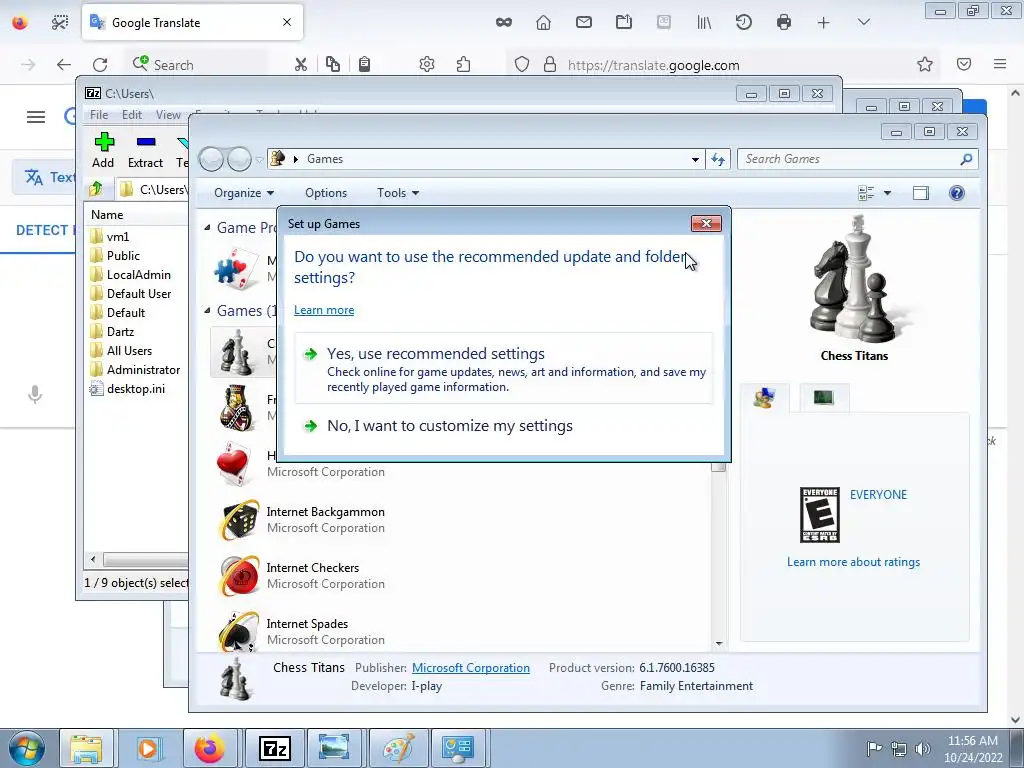
Task: Open the change view dropdown arrow
Action: (x=888, y=193)
